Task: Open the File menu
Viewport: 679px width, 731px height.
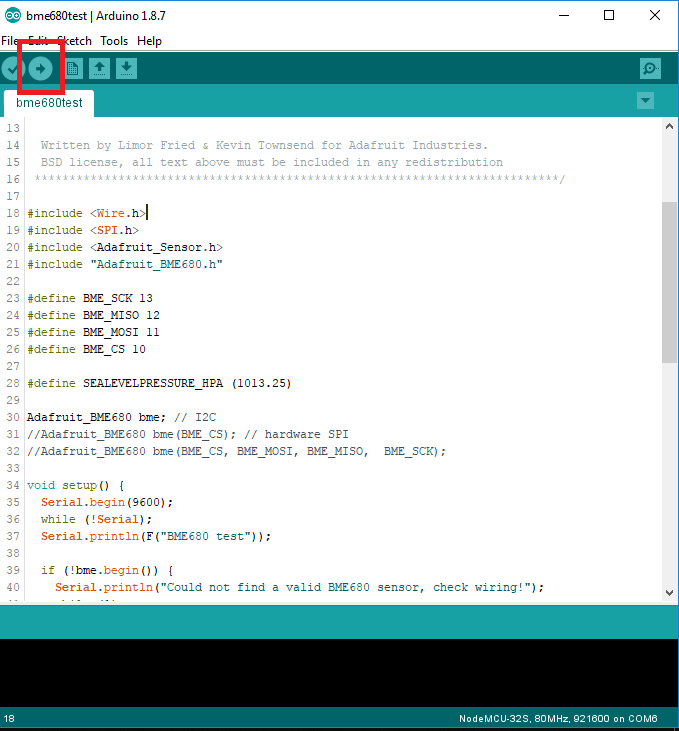Action: pyautogui.click(x=10, y=41)
